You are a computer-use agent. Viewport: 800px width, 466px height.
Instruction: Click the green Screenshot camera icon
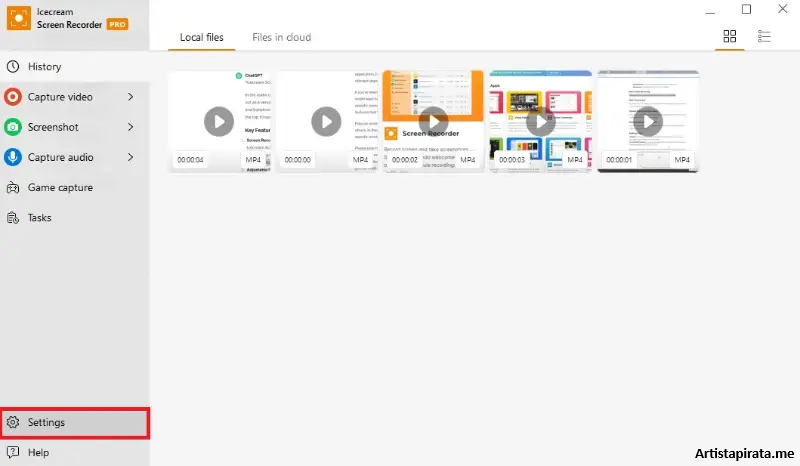[x=13, y=127]
